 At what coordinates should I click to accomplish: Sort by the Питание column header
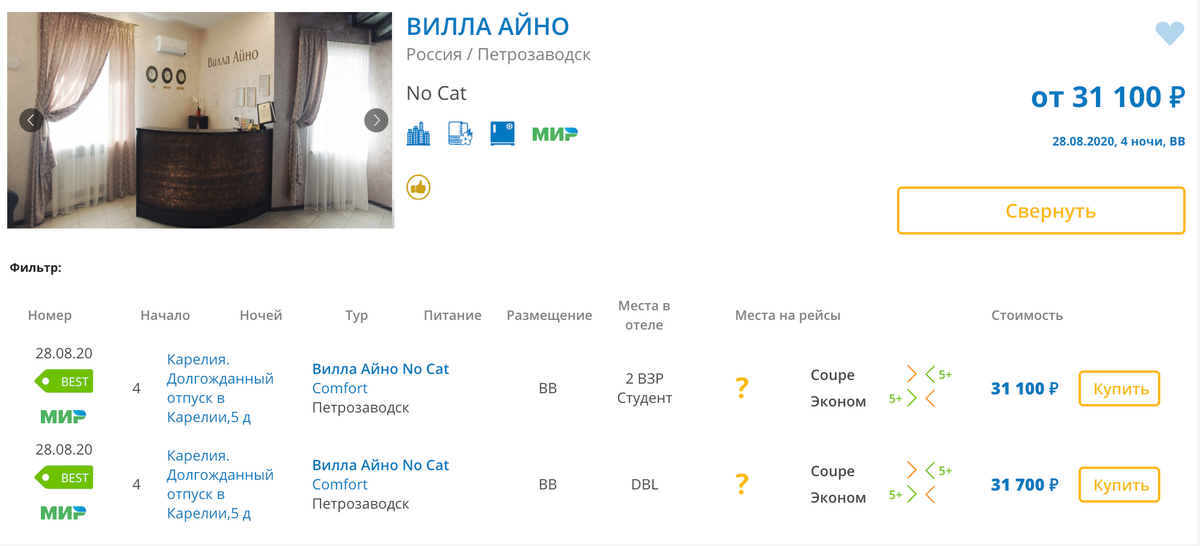pyautogui.click(x=452, y=315)
